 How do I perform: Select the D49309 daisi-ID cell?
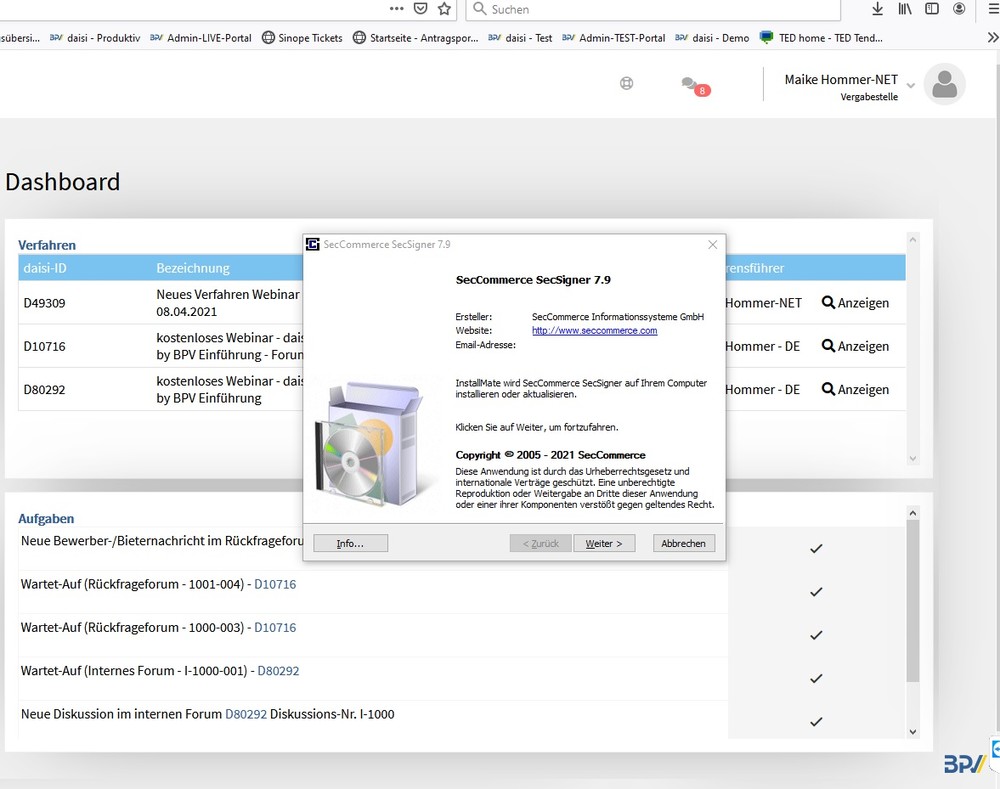pyautogui.click(x=44, y=303)
